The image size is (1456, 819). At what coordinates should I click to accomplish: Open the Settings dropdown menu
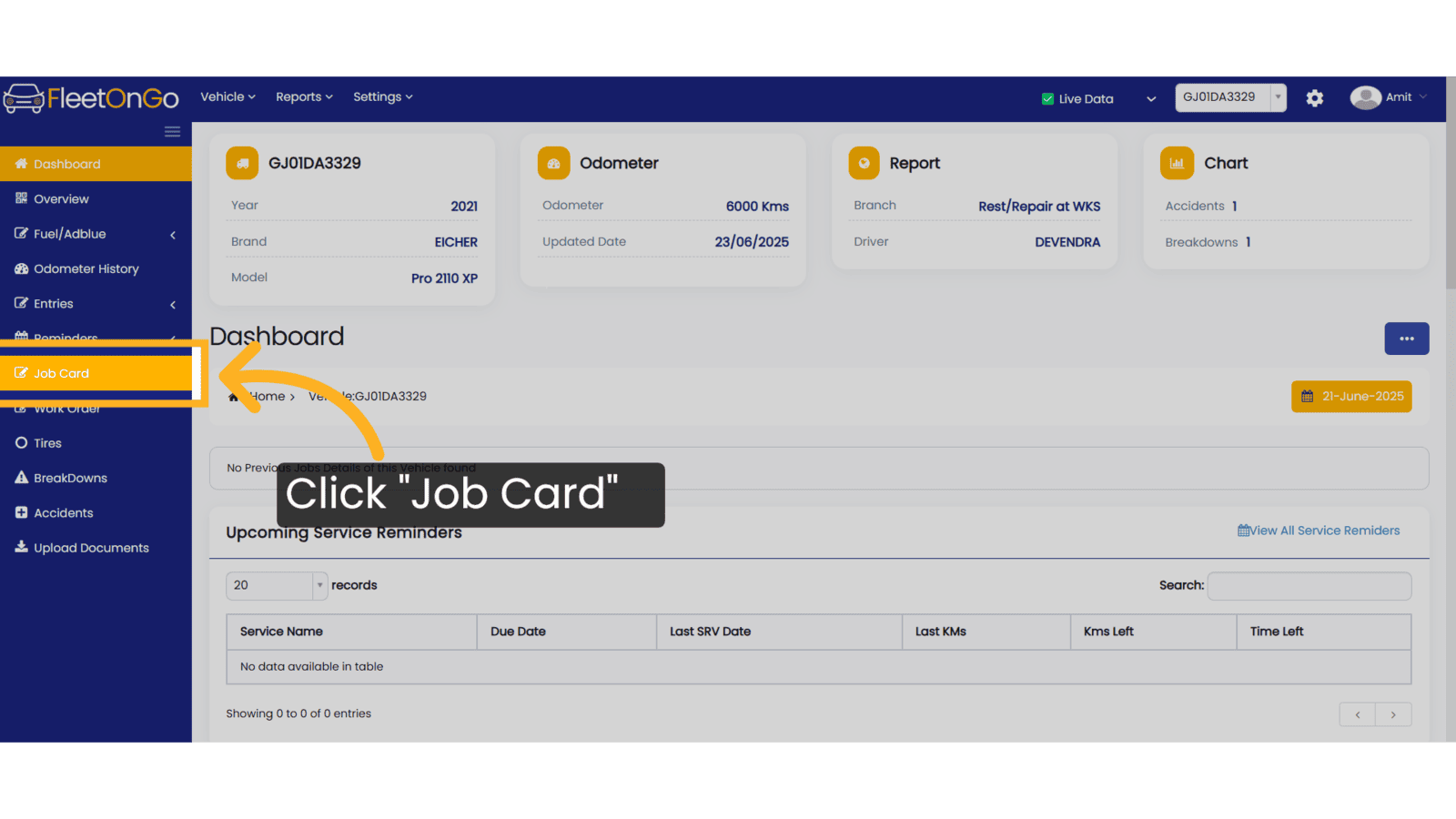383,96
